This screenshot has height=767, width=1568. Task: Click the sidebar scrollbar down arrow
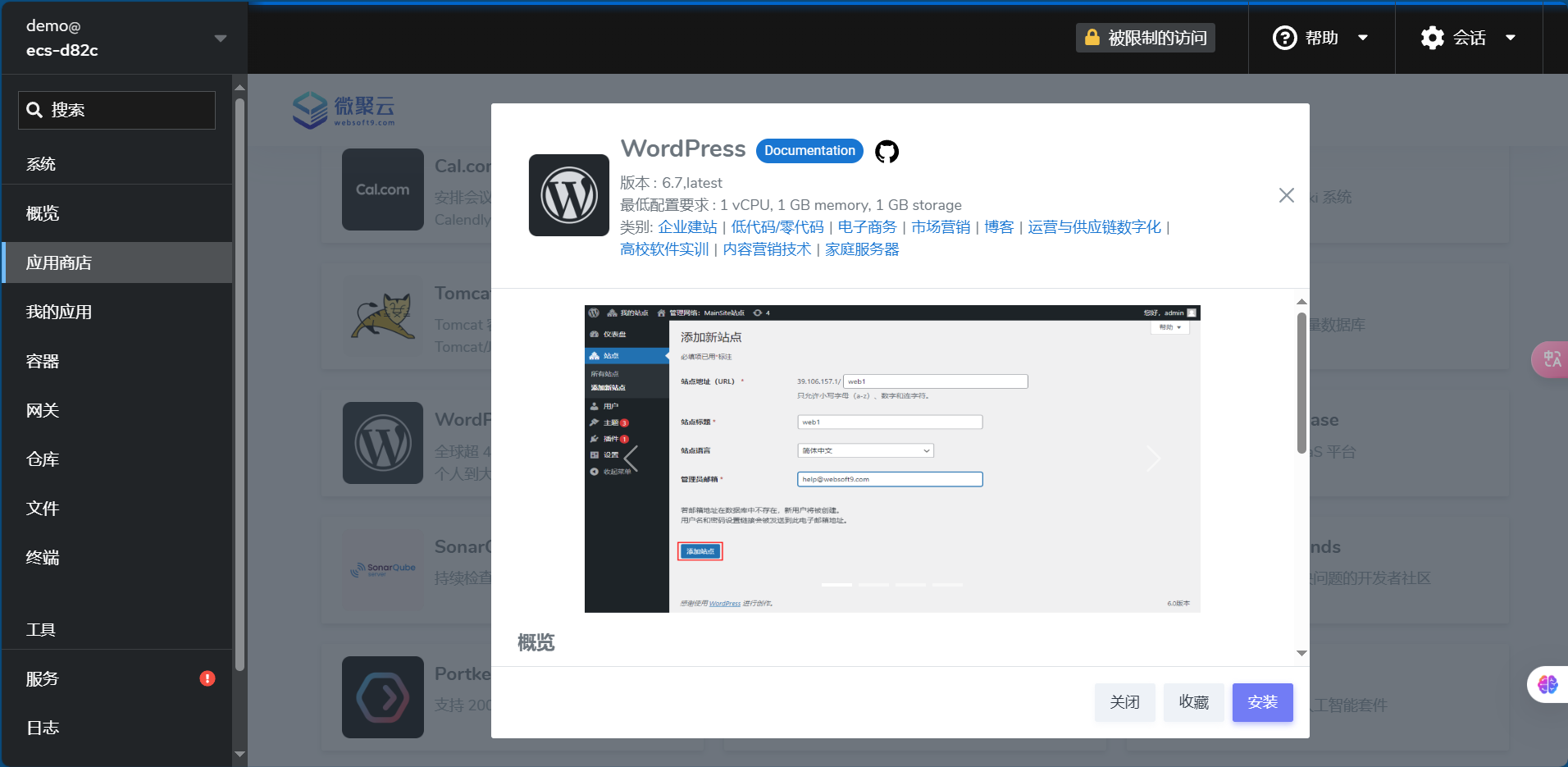point(239,755)
